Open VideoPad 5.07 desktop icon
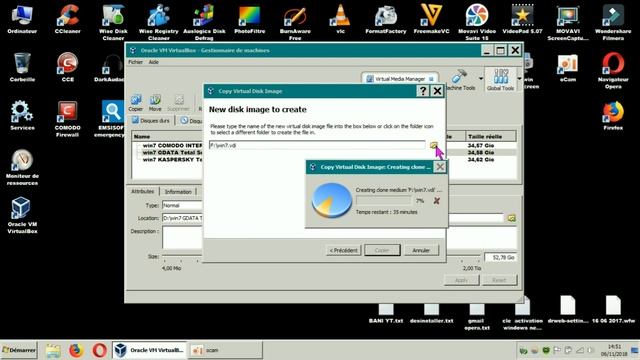 [522, 19]
